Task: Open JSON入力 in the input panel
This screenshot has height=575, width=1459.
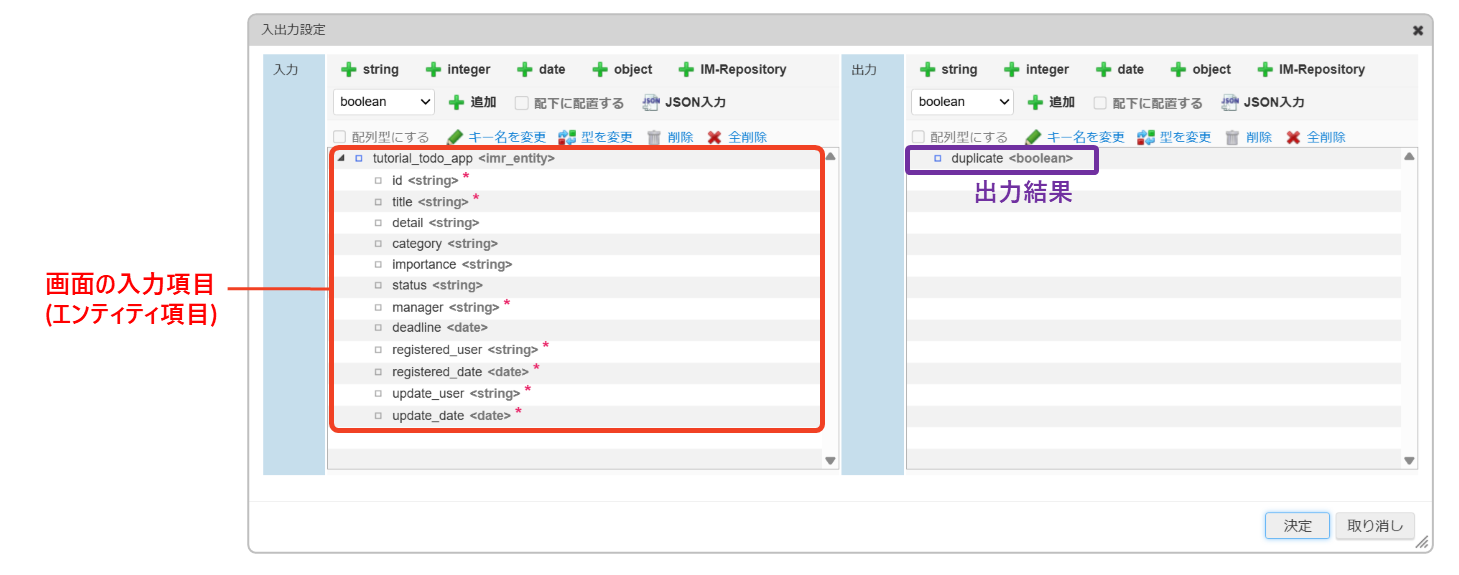Action: [684, 102]
